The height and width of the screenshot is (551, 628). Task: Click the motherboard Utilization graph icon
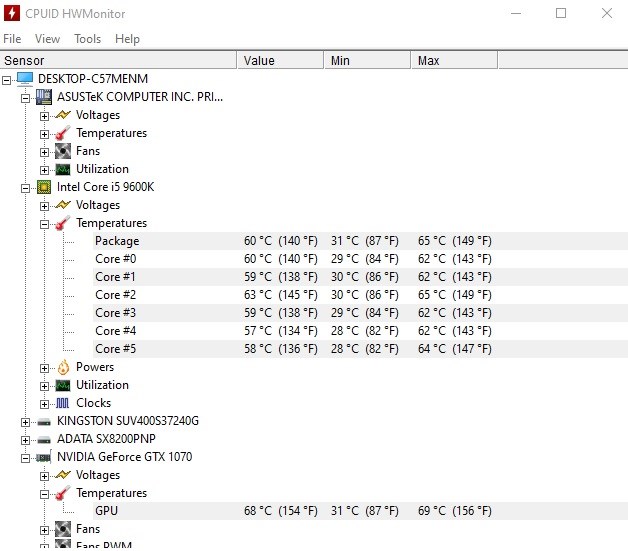[63, 169]
